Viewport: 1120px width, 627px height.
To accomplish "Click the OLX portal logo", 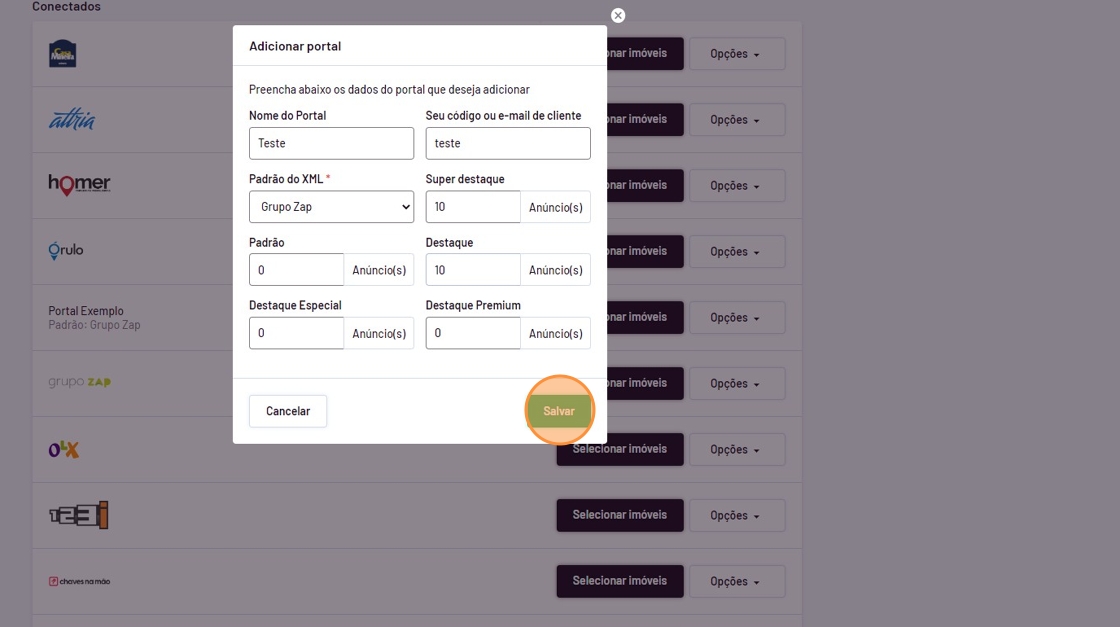I will [x=64, y=450].
